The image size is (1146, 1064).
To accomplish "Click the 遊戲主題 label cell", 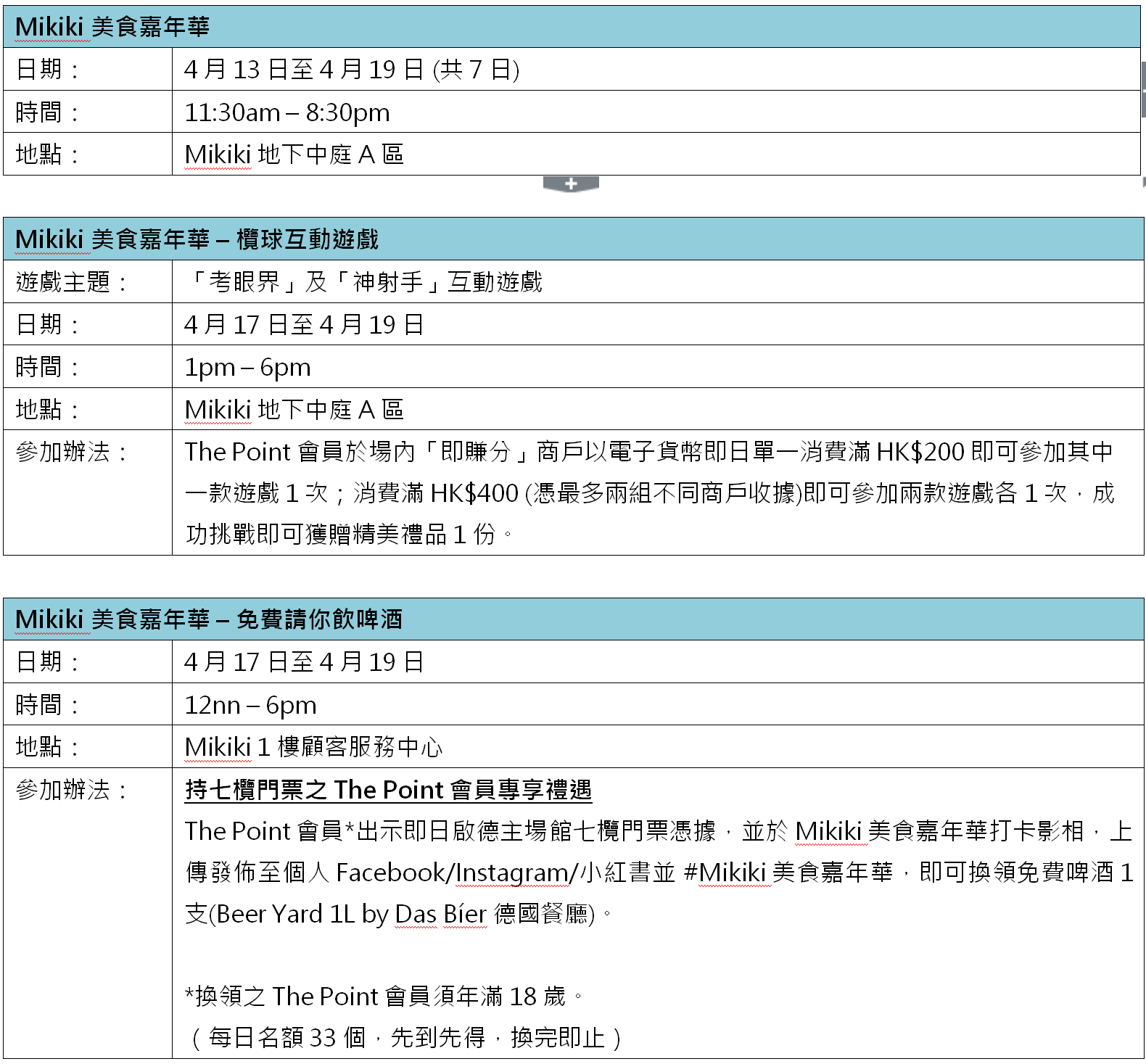I will pos(71,282).
